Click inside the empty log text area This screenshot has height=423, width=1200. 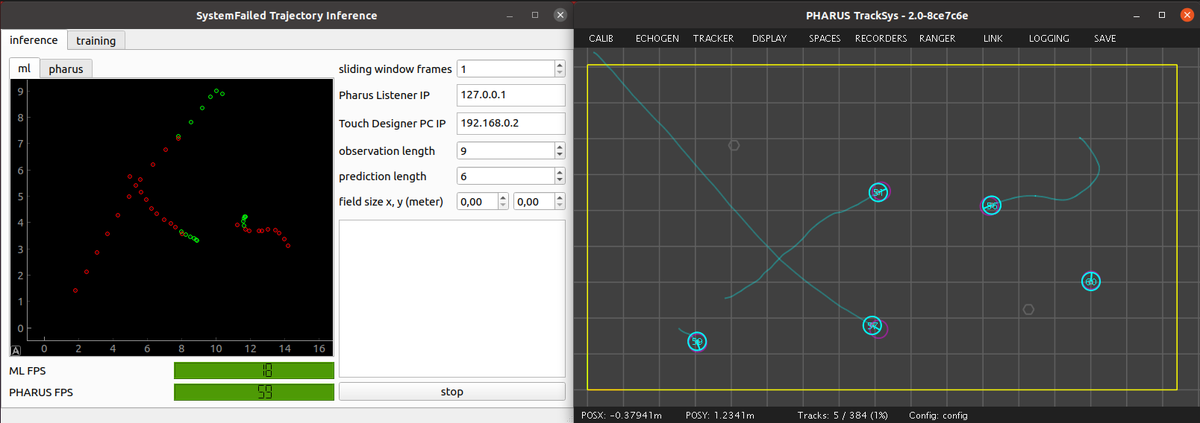tap(452, 297)
